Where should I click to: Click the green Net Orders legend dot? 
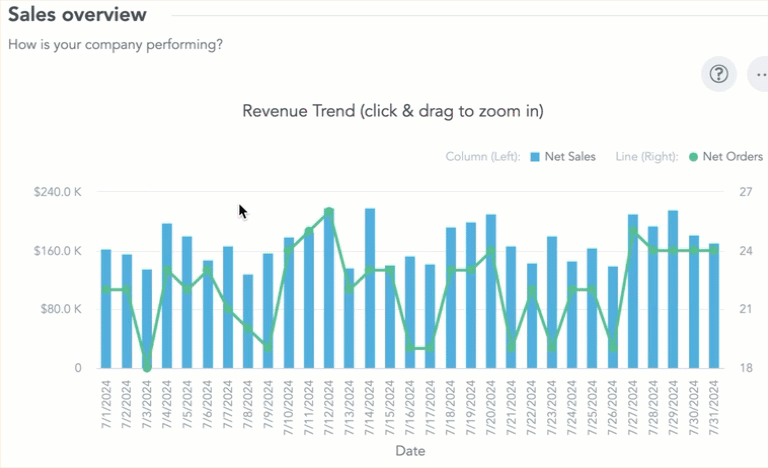click(x=693, y=157)
